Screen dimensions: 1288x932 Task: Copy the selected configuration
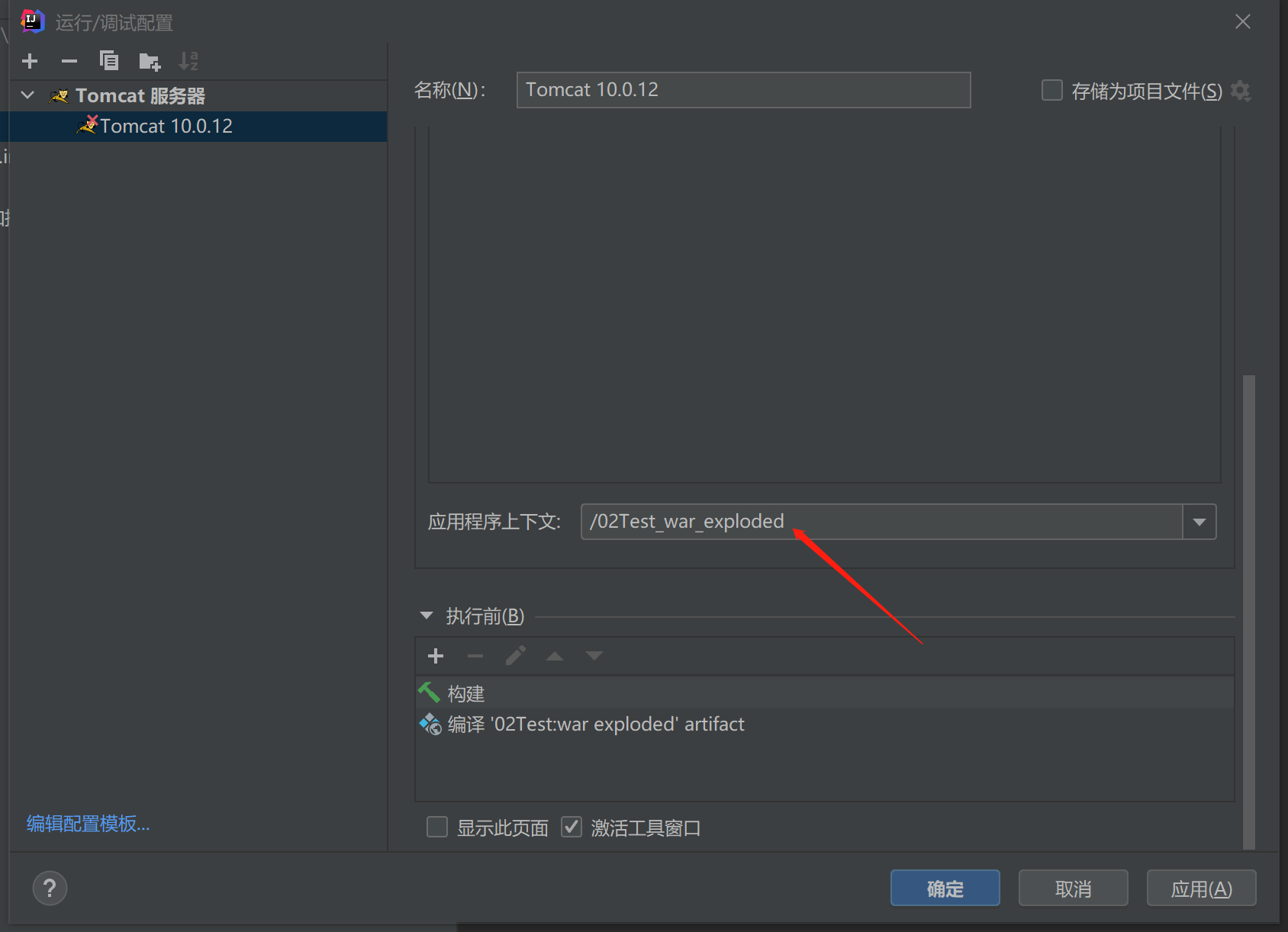pos(109,61)
